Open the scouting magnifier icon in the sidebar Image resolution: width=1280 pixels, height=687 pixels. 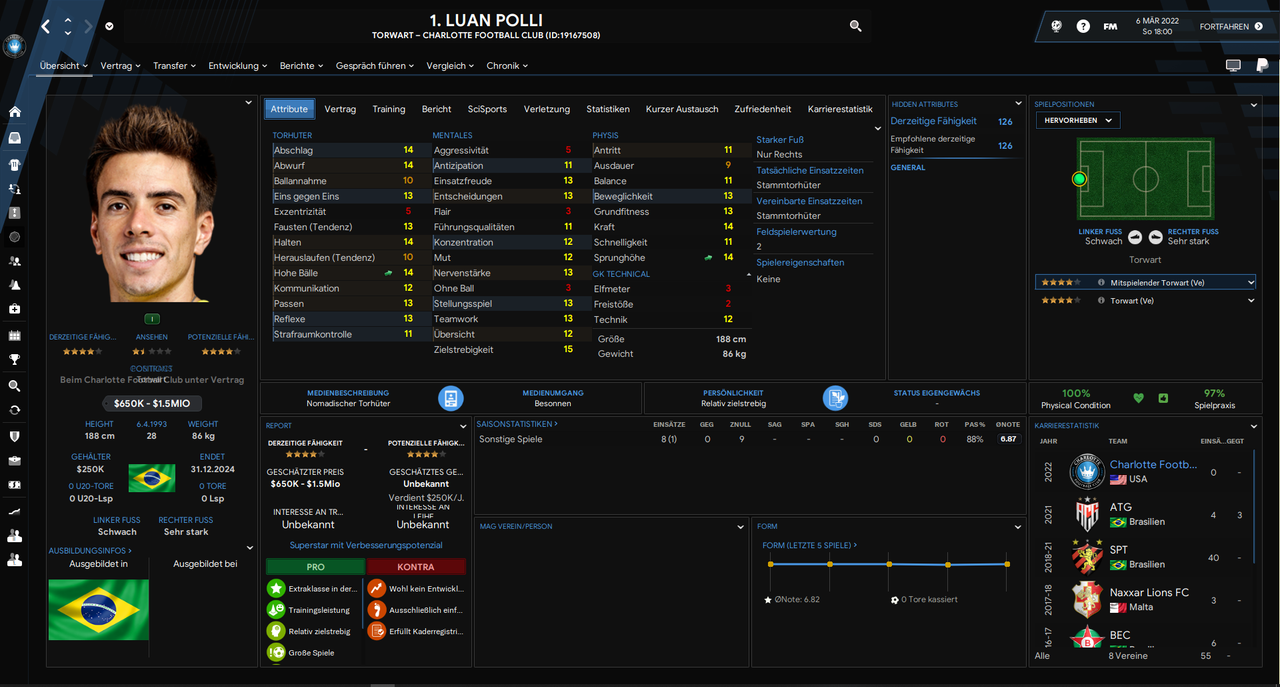click(14, 385)
